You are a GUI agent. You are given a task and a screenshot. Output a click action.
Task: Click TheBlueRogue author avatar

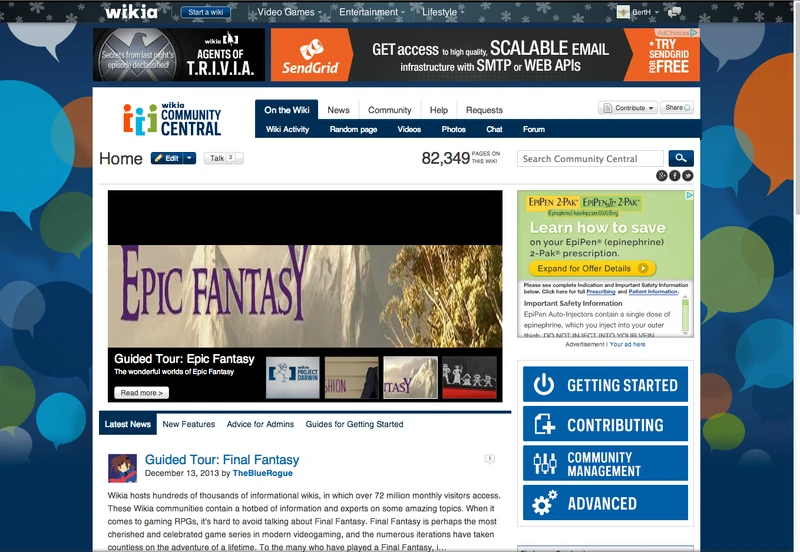[x=122, y=467]
